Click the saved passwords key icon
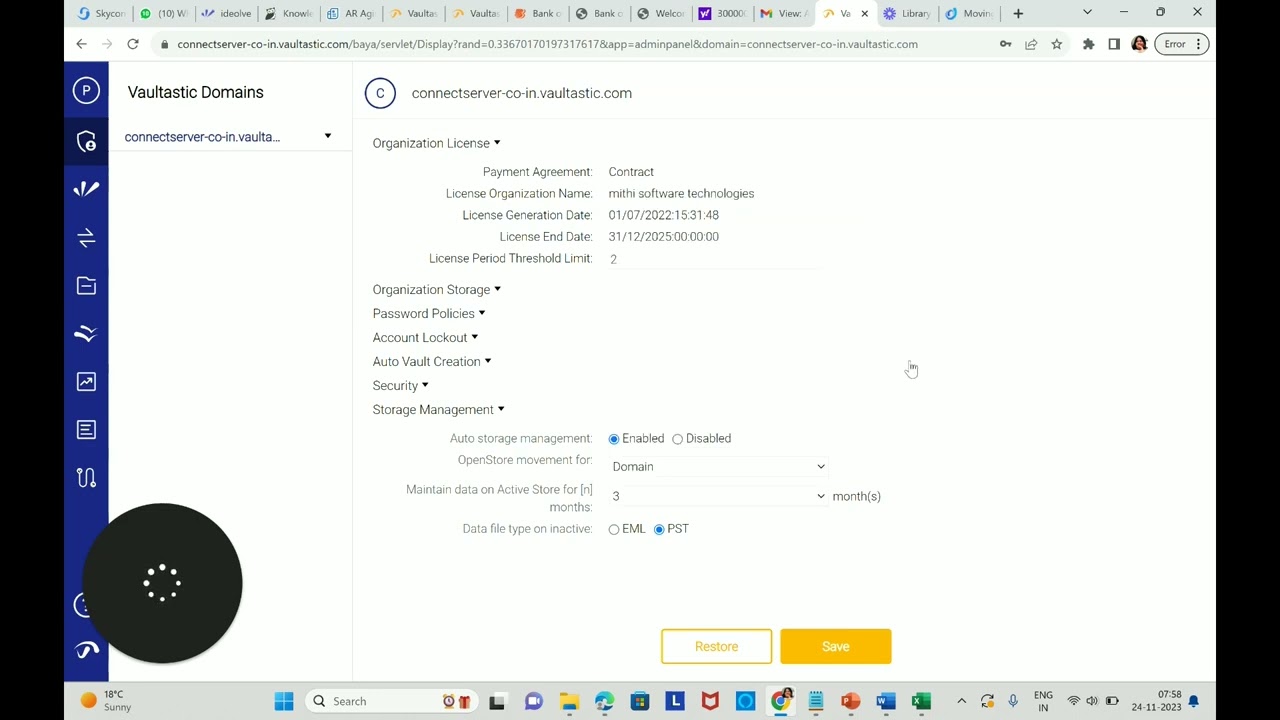This screenshot has height=720, width=1280. [1005, 44]
